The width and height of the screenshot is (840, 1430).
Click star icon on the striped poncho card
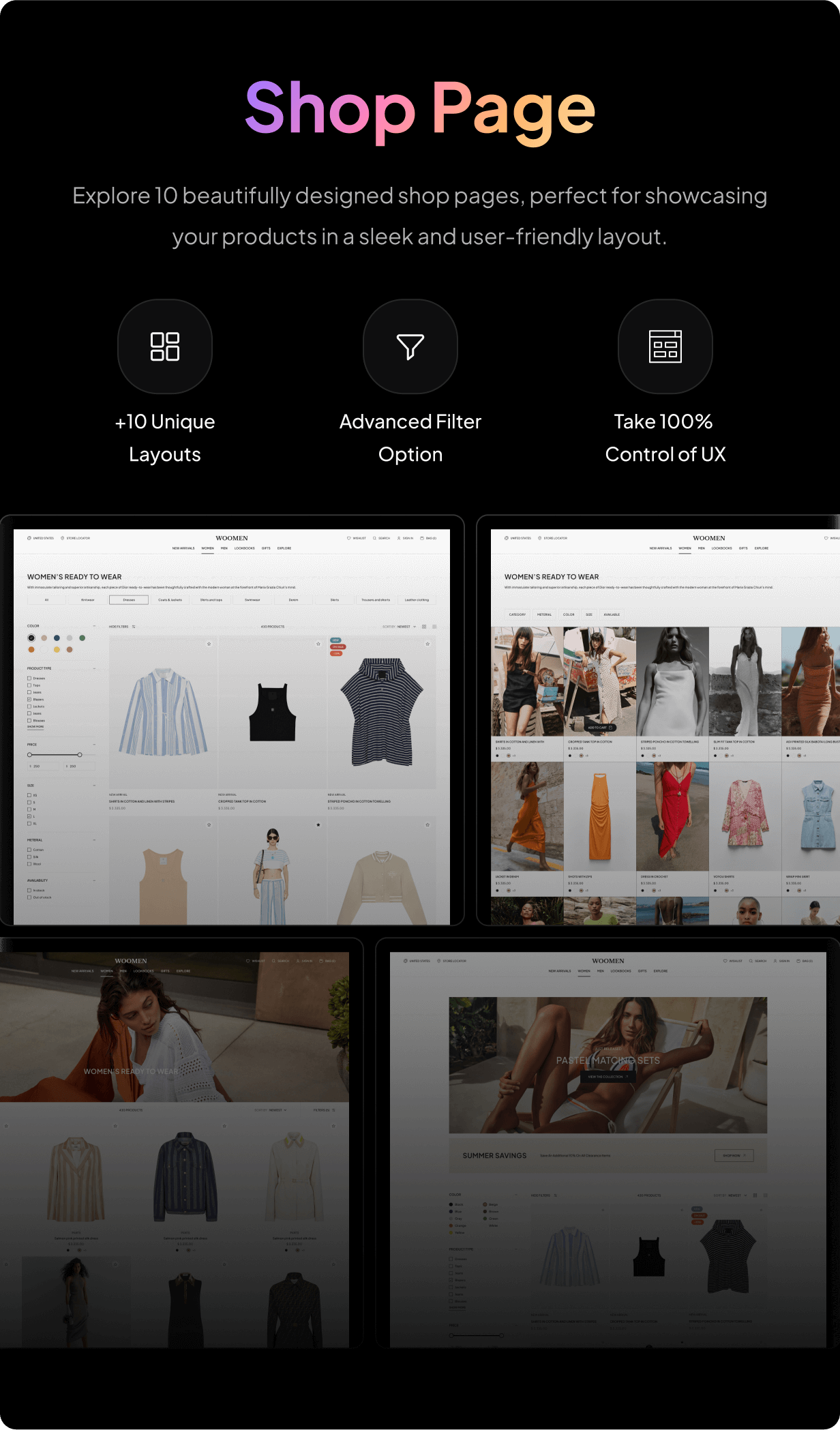pyautogui.click(x=427, y=644)
